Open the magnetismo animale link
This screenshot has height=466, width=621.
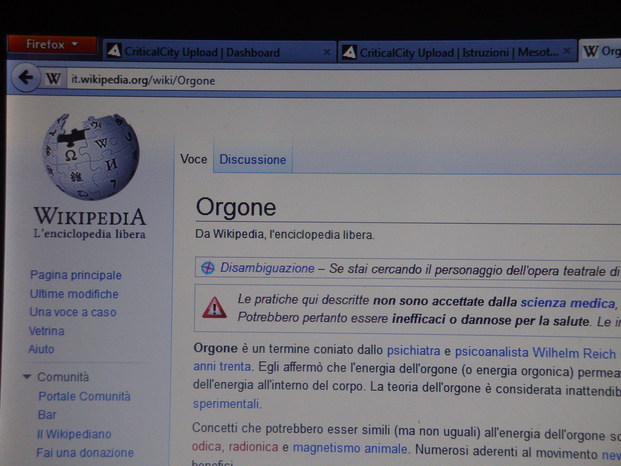350,448
